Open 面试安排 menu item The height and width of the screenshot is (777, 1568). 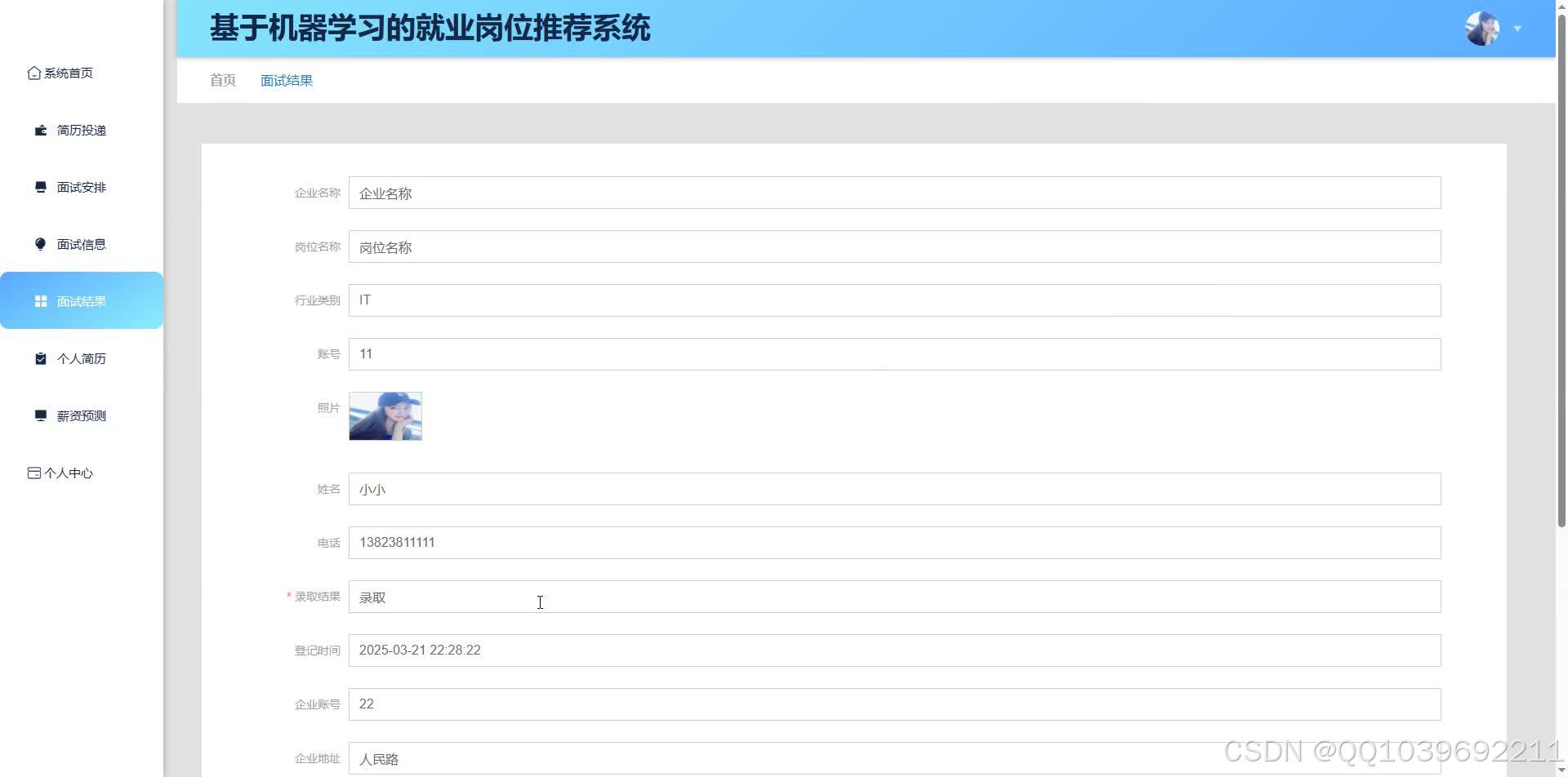click(x=82, y=188)
